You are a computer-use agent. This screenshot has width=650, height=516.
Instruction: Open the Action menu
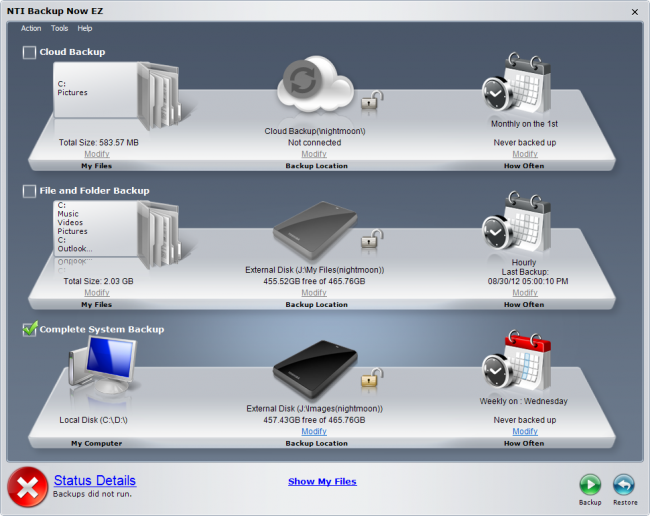click(x=31, y=28)
